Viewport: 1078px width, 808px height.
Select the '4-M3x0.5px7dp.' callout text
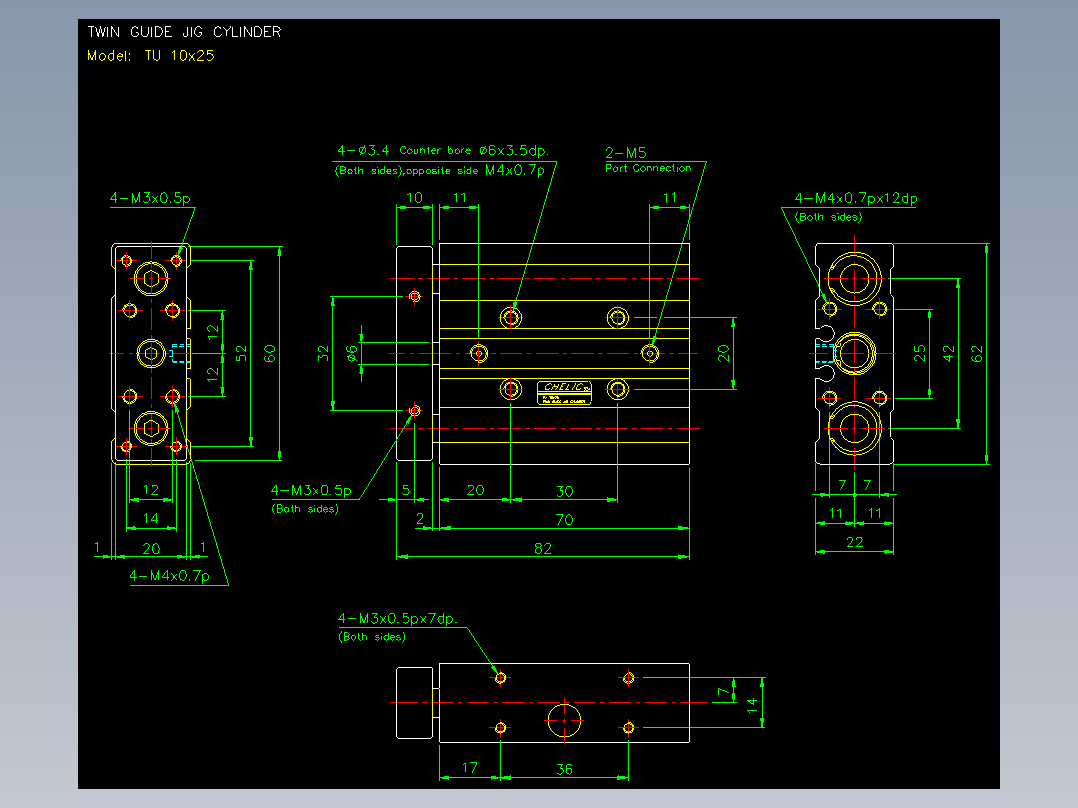coord(397,618)
